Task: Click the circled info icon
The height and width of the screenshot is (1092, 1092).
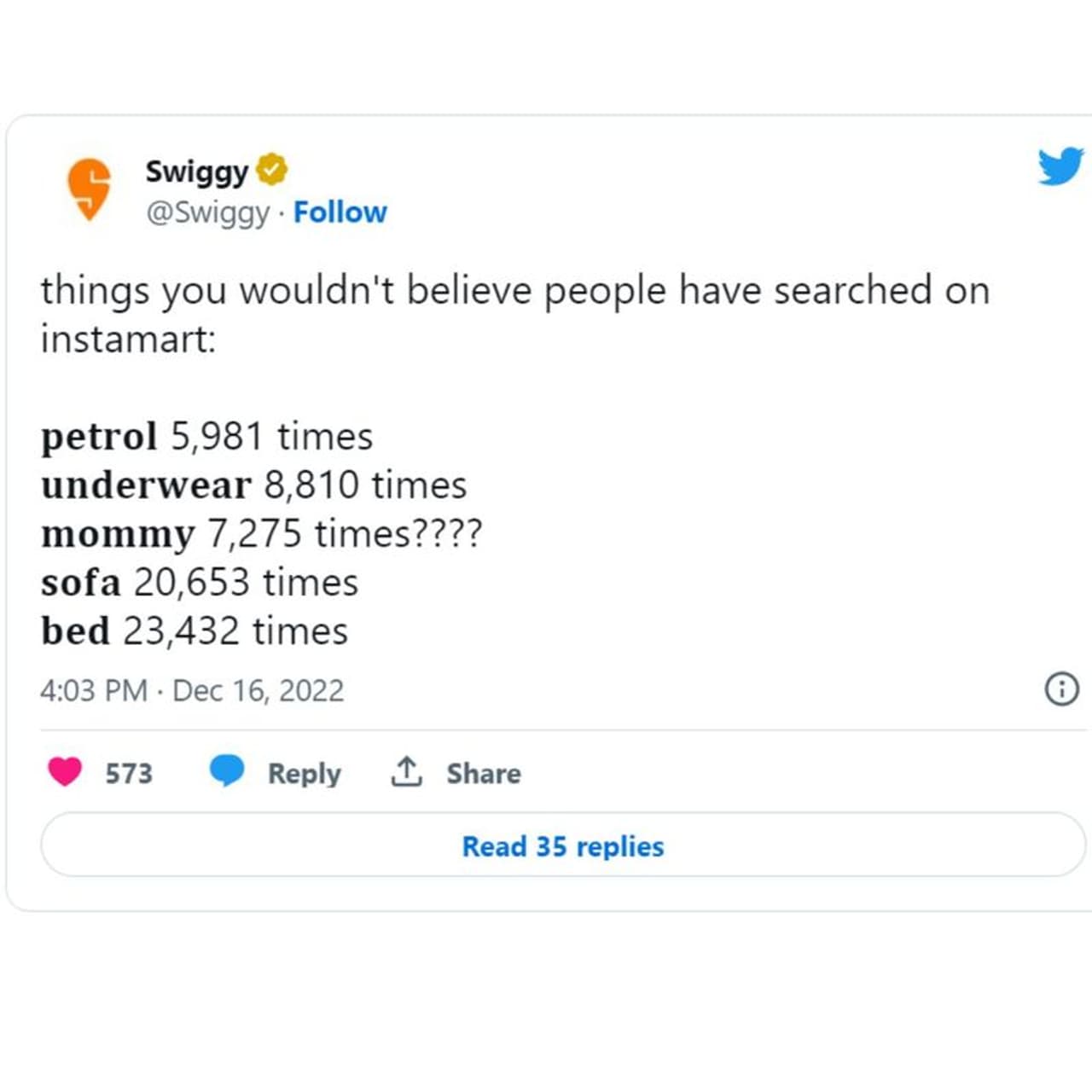Action: 1061,688
